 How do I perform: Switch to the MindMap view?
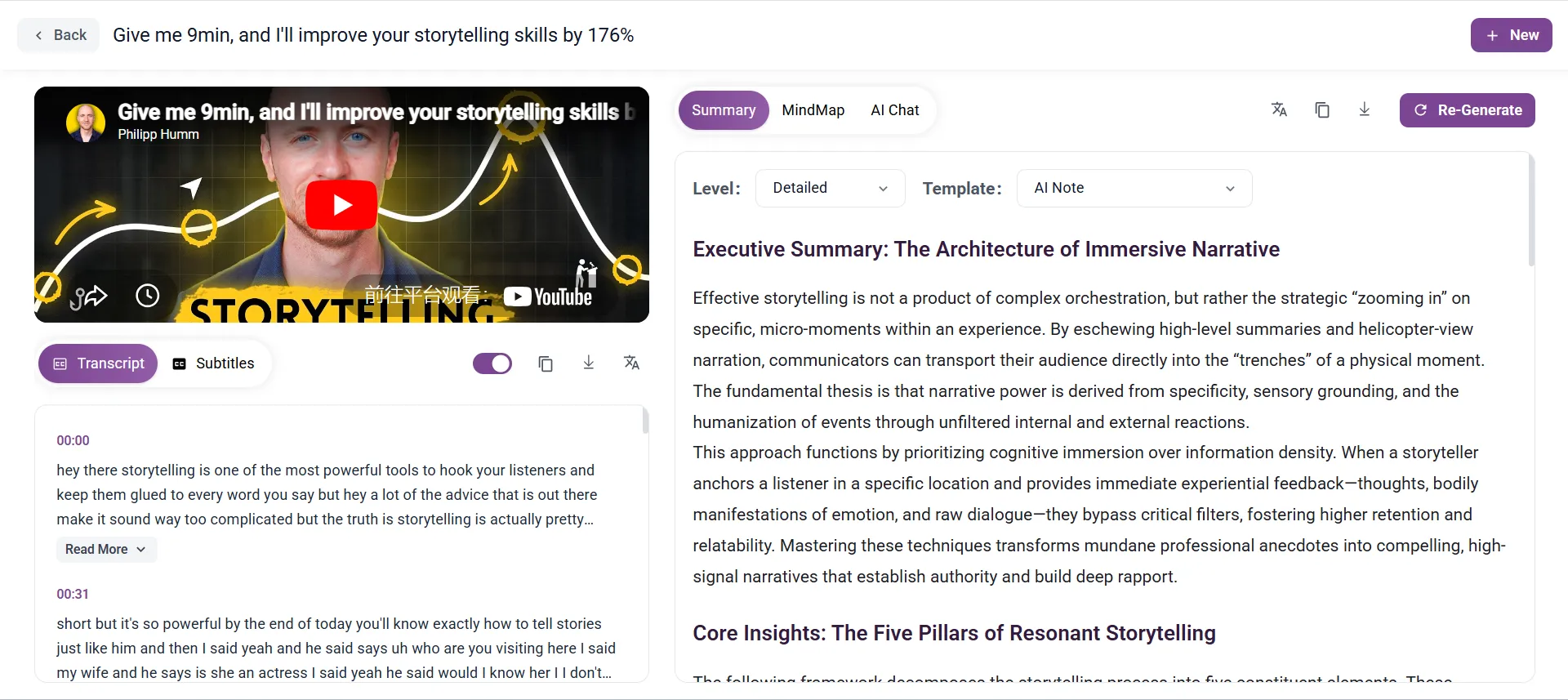[x=813, y=109]
